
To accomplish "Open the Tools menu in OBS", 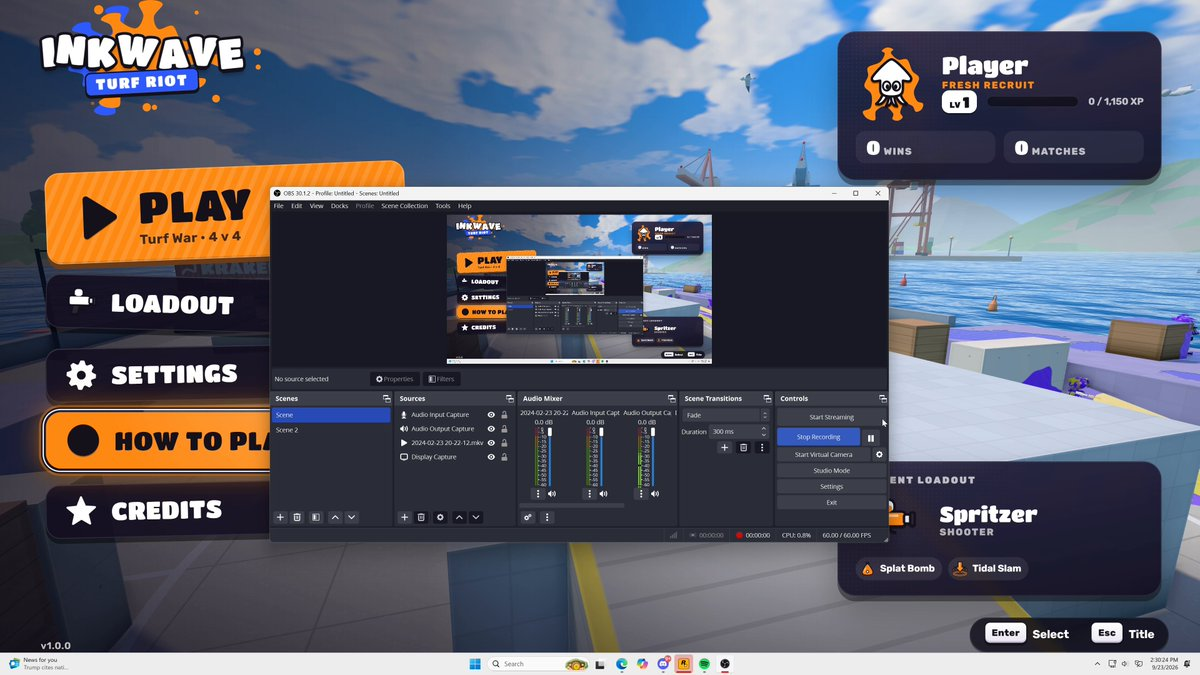I will [443, 206].
